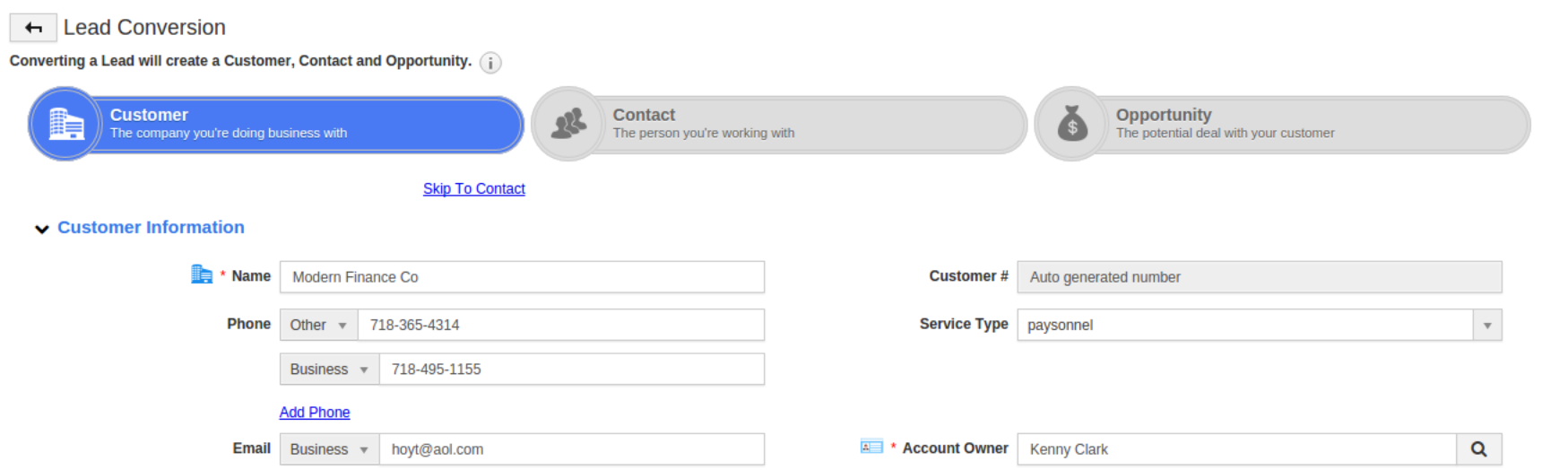Click the phone field containing 718-365-4314
The height and width of the screenshot is (470, 1568).
(x=560, y=325)
